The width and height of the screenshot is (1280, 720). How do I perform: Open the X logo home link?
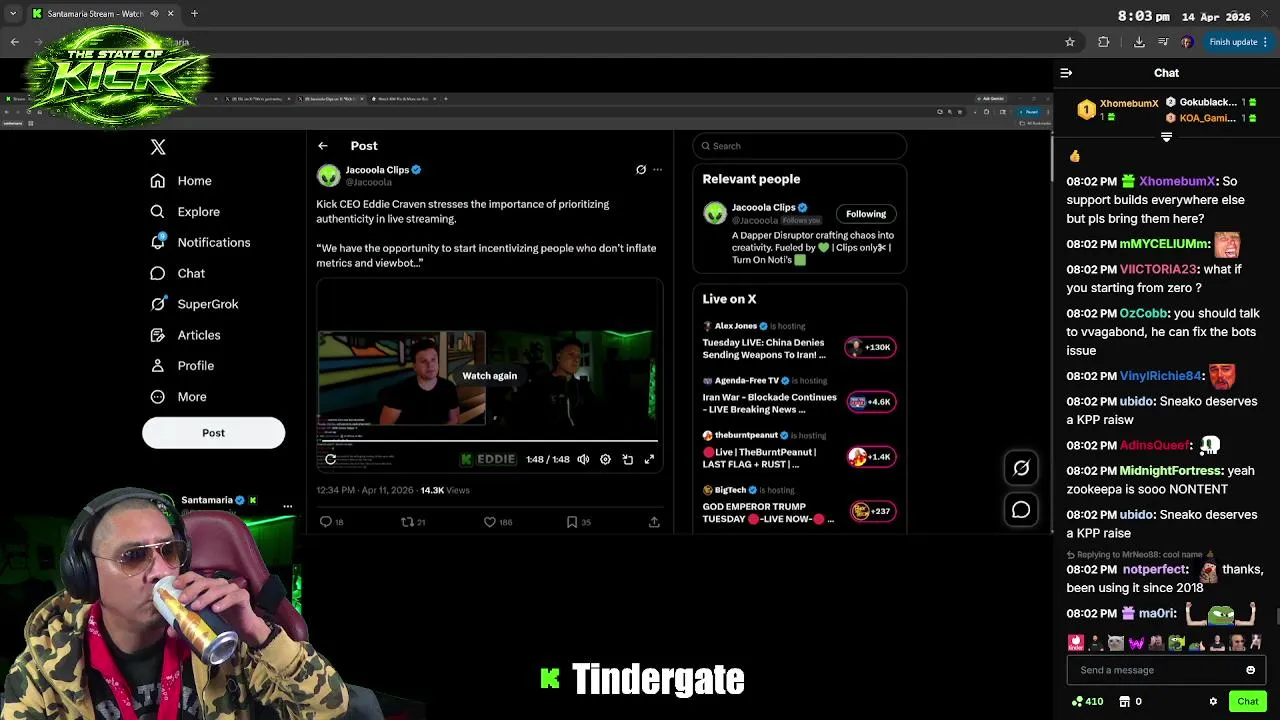pos(158,147)
